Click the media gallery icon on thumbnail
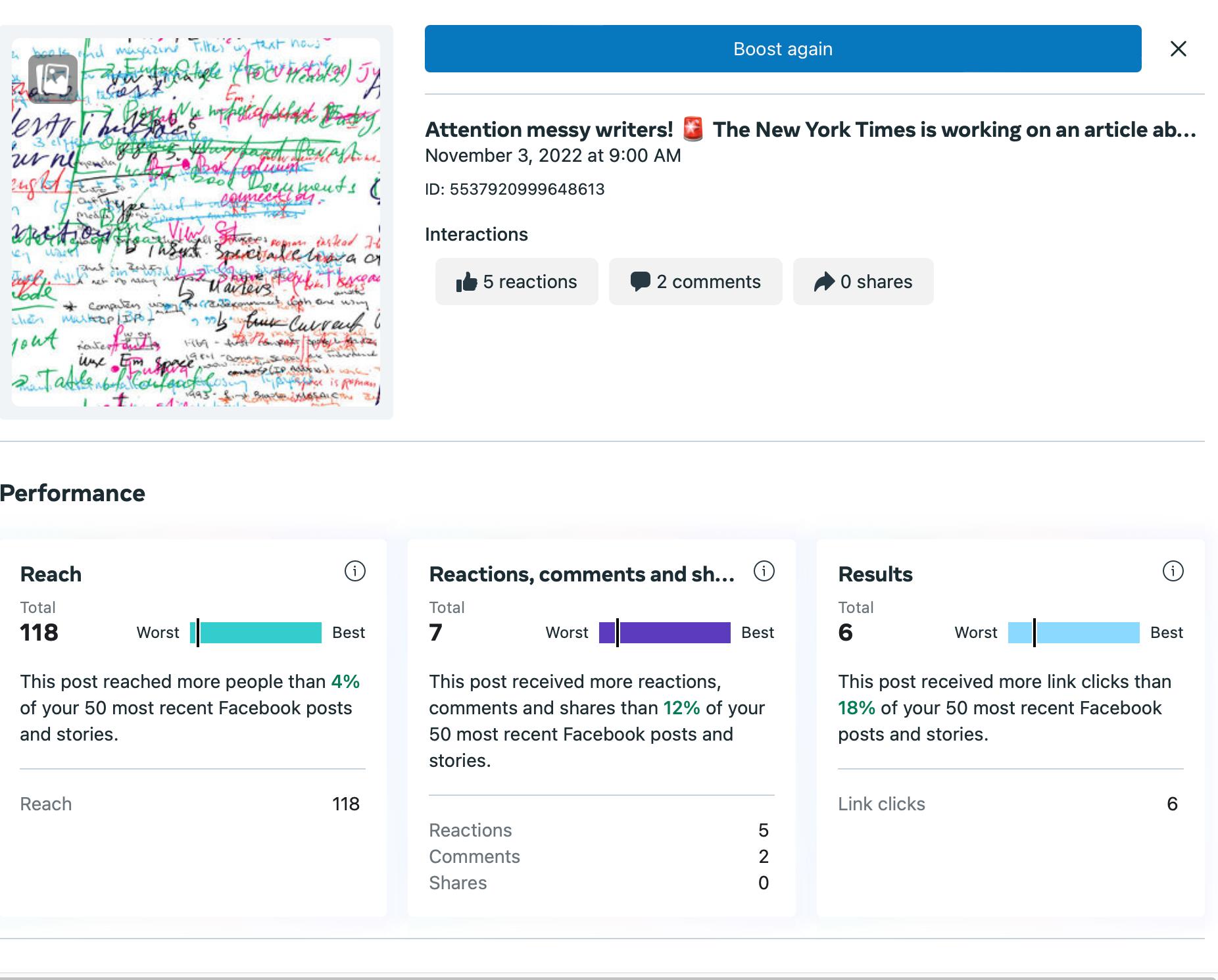Viewport: 1218px width, 980px height. point(53,79)
